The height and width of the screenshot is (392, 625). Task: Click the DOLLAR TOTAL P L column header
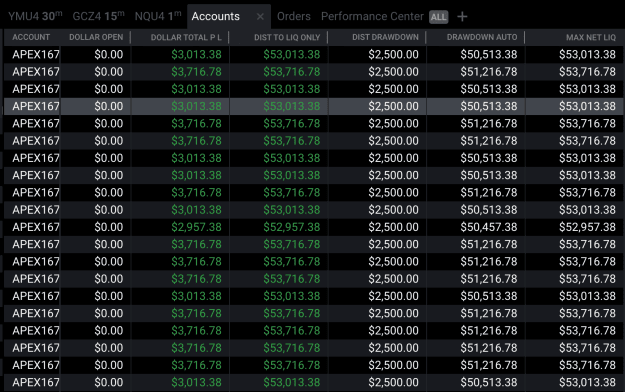tap(186, 37)
